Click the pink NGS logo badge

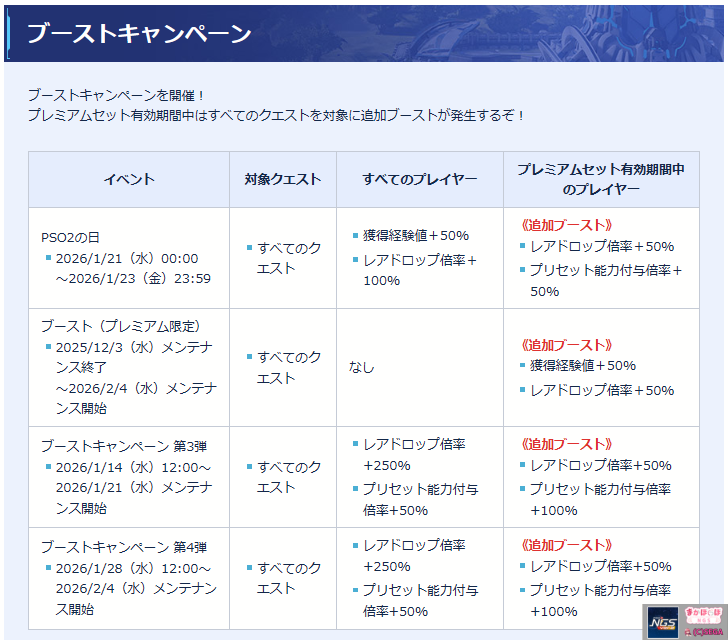click(x=702, y=615)
